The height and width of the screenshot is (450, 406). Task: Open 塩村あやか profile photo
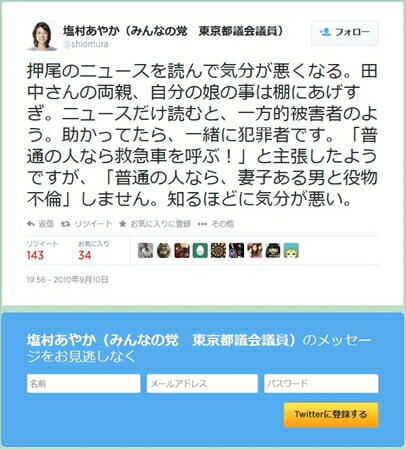pos(42,36)
